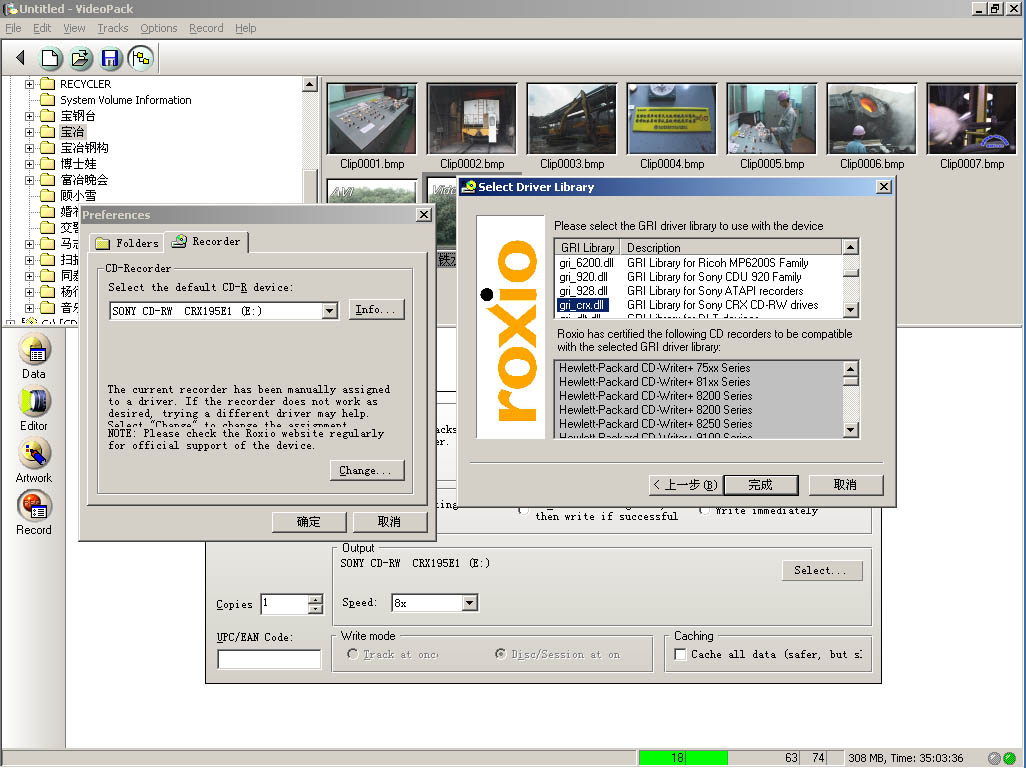Image resolution: width=1026 pixels, height=768 pixels.
Task: Open the Record menu
Action: (x=206, y=28)
